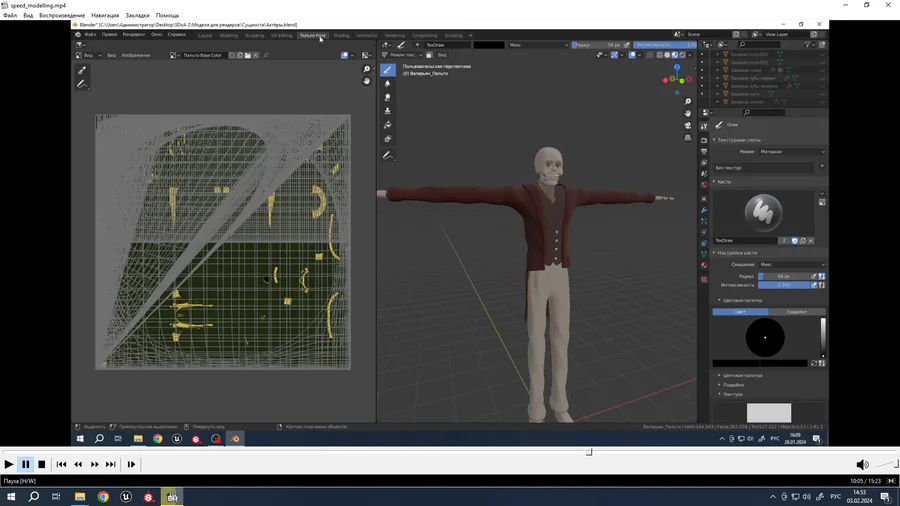Click the brush preview thumbnail
The width and height of the screenshot is (900, 506).
[764, 212]
